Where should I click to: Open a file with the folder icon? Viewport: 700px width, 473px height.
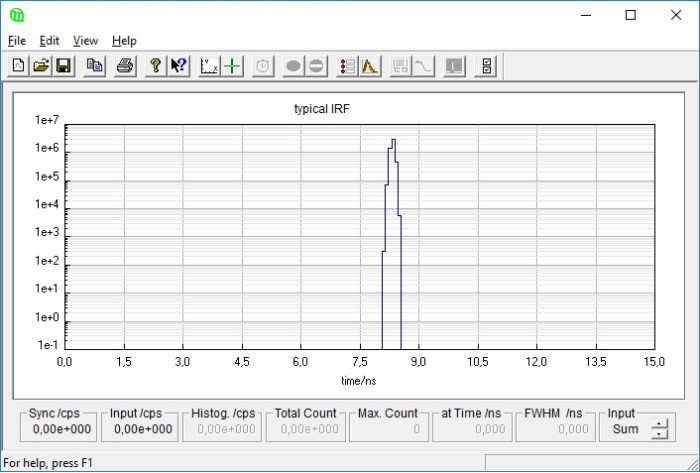click(41, 67)
